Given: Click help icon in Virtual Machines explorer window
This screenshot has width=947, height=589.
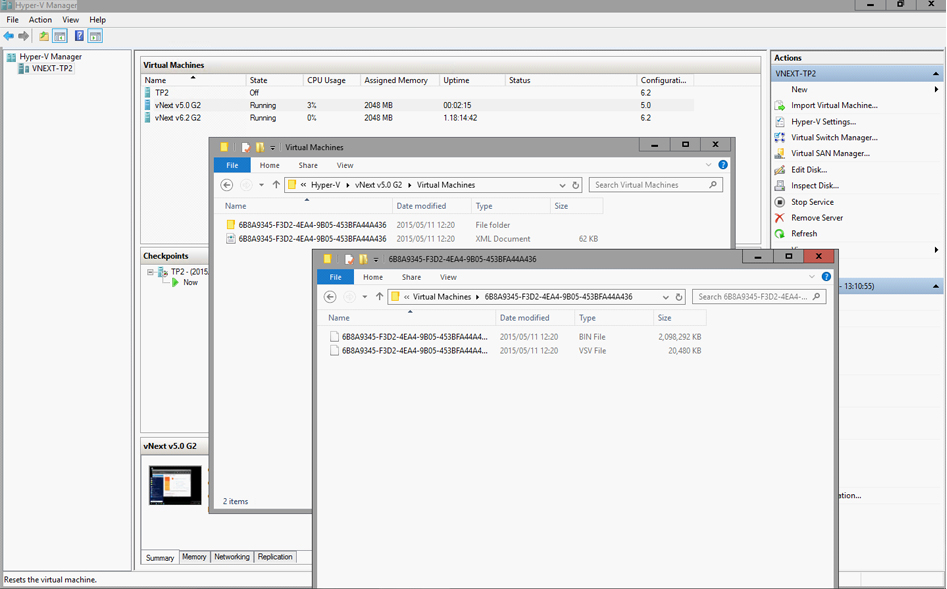Looking at the screenshot, I should 723,165.
